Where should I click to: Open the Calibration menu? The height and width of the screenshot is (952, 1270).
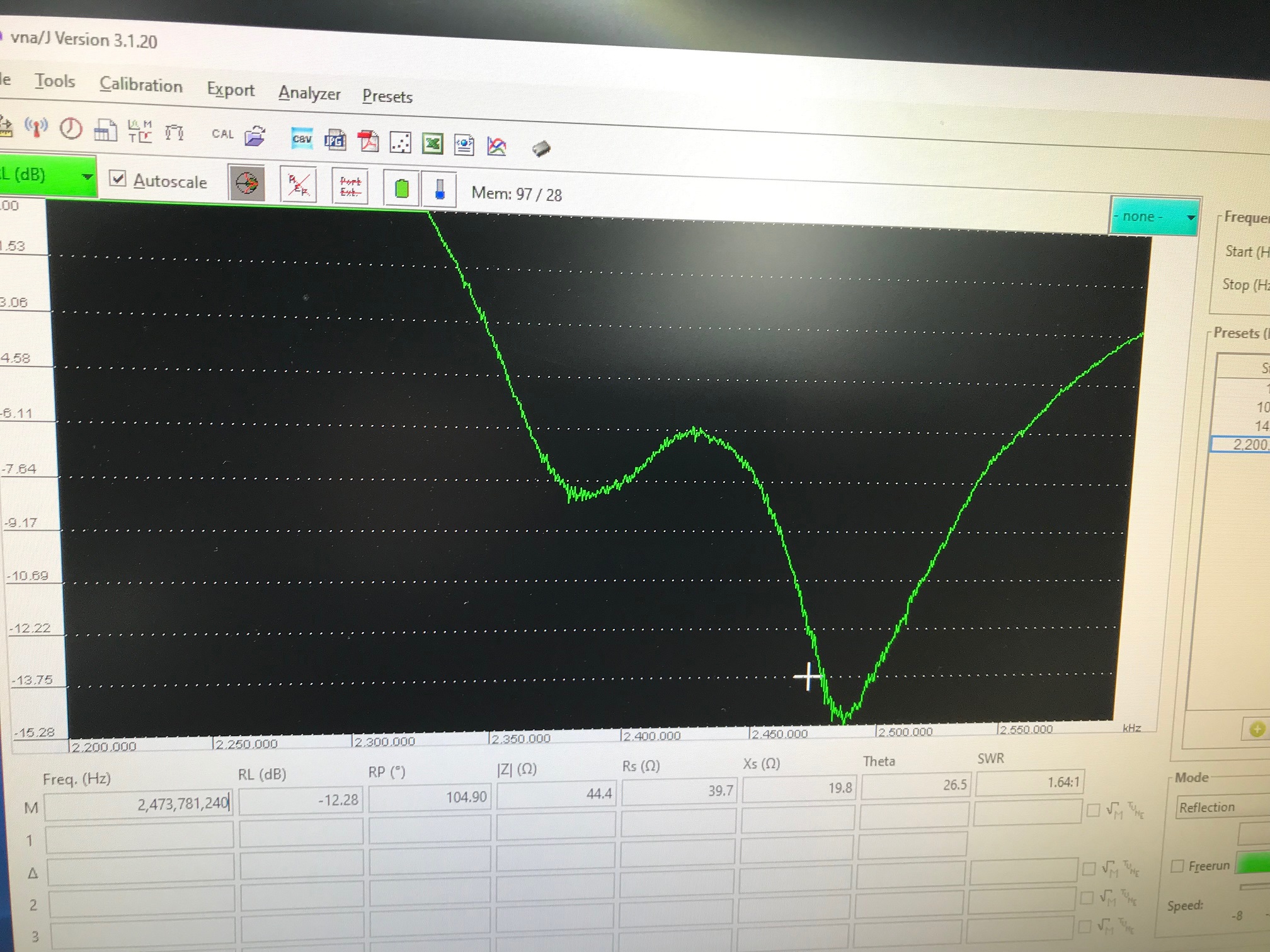pyautogui.click(x=141, y=85)
